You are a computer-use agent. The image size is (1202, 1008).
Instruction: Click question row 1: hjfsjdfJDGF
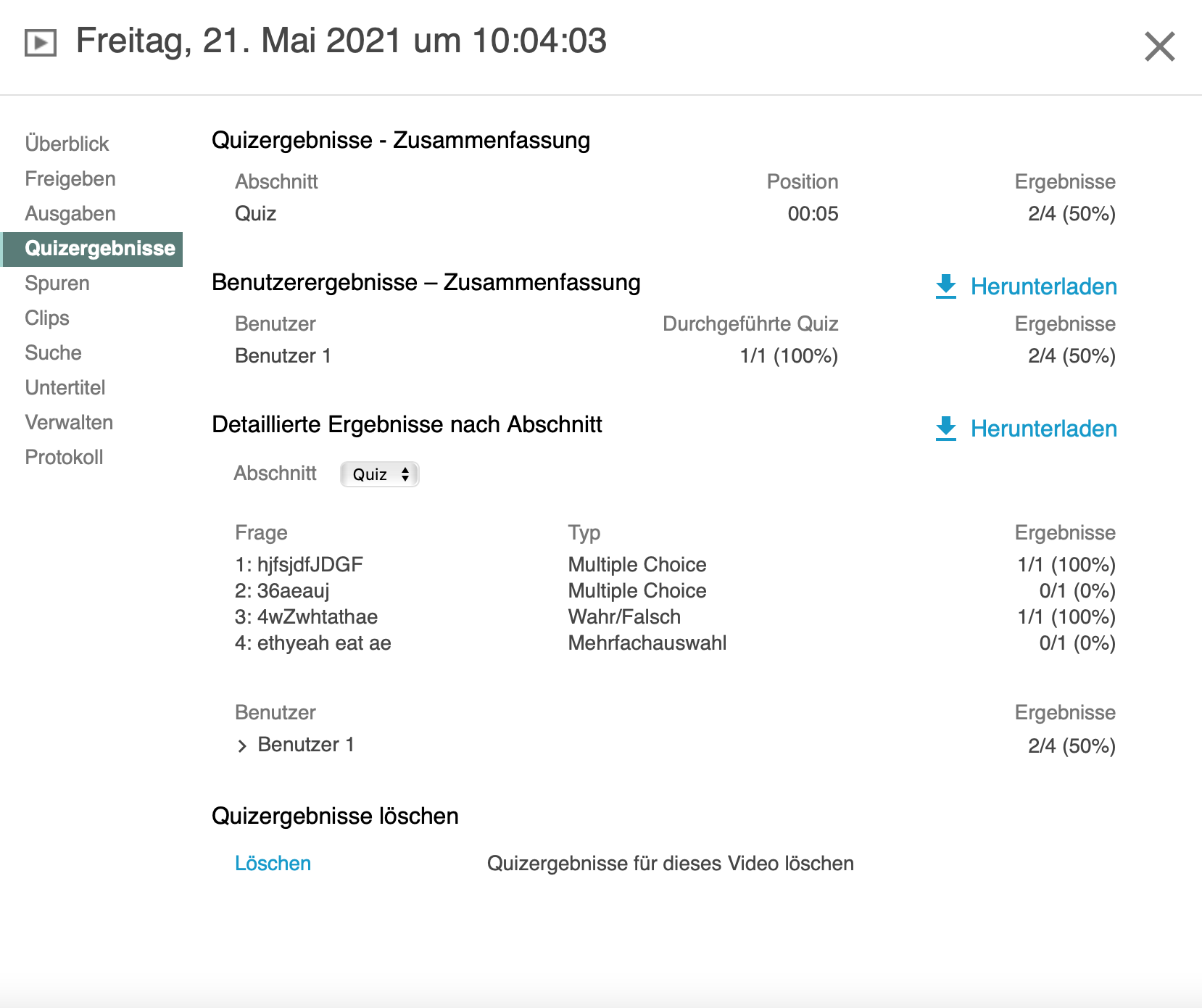[x=299, y=564]
